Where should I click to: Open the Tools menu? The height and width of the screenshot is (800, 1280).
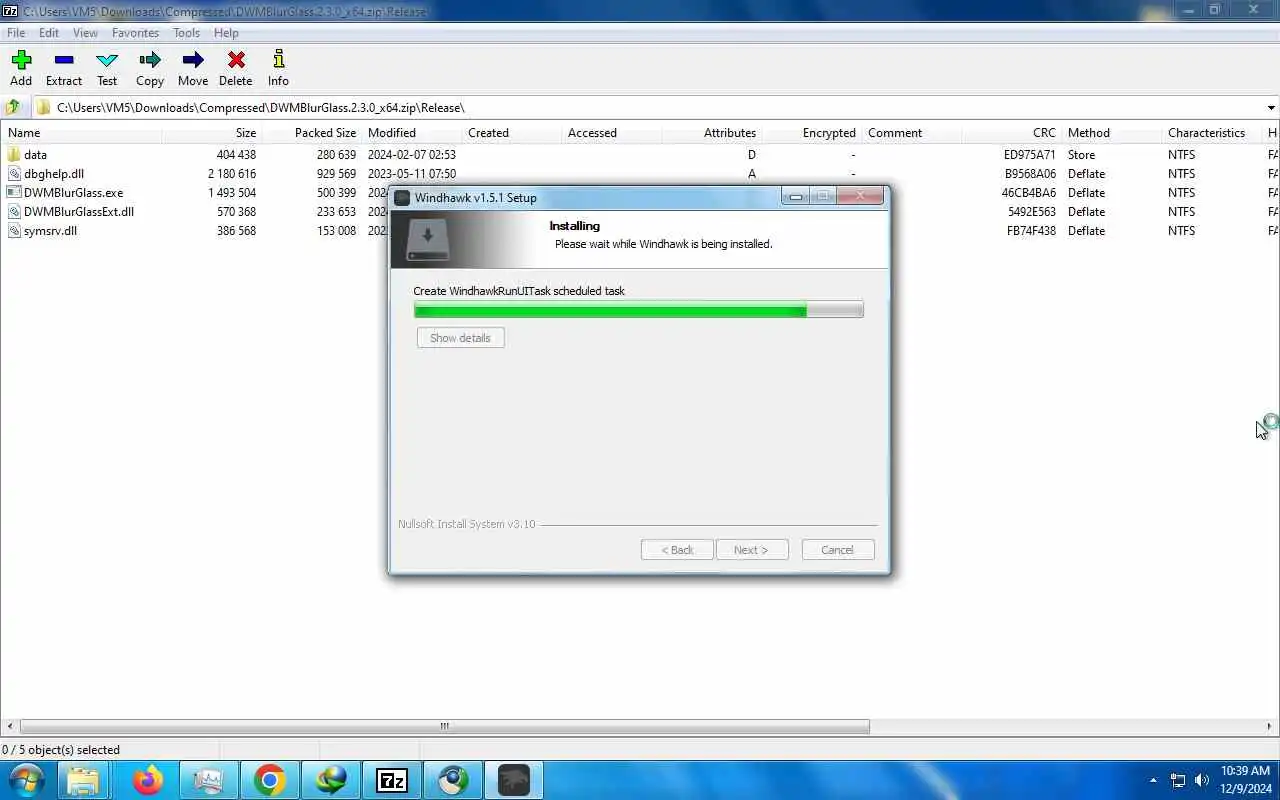tap(187, 33)
